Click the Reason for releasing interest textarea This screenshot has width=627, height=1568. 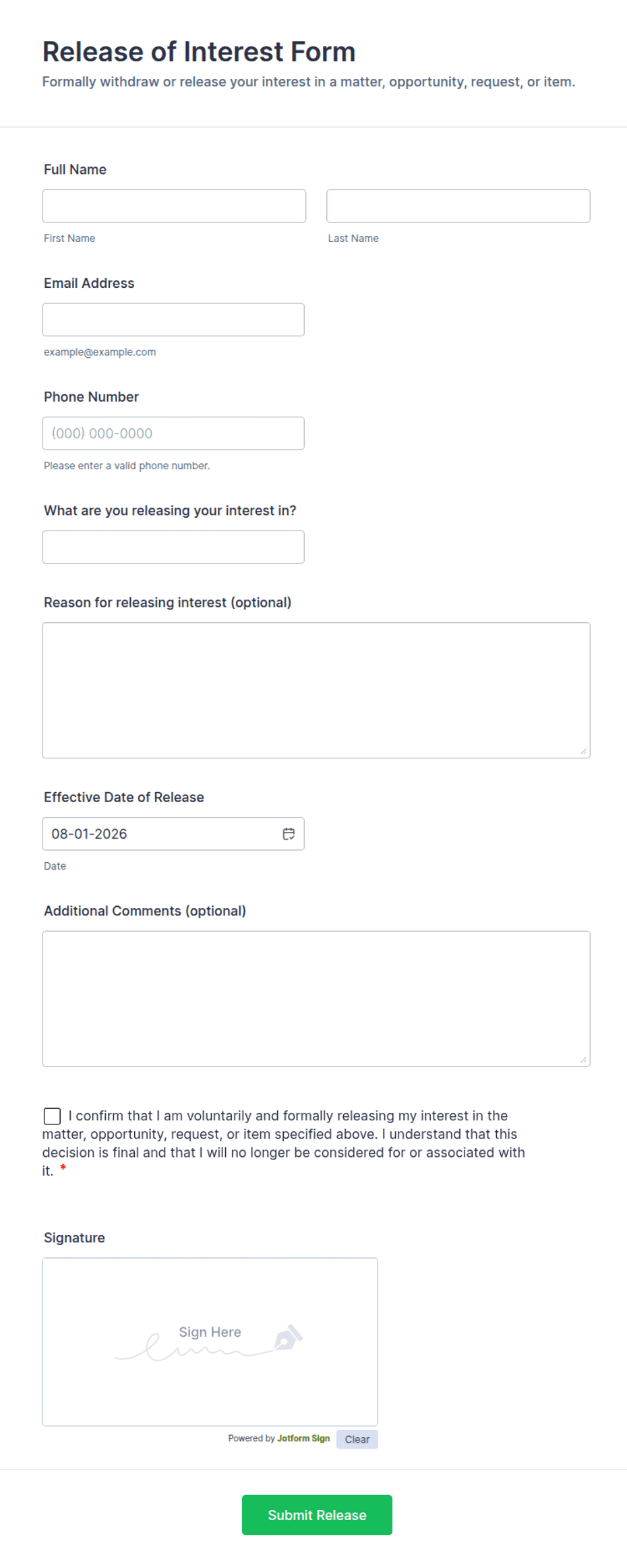[316, 690]
